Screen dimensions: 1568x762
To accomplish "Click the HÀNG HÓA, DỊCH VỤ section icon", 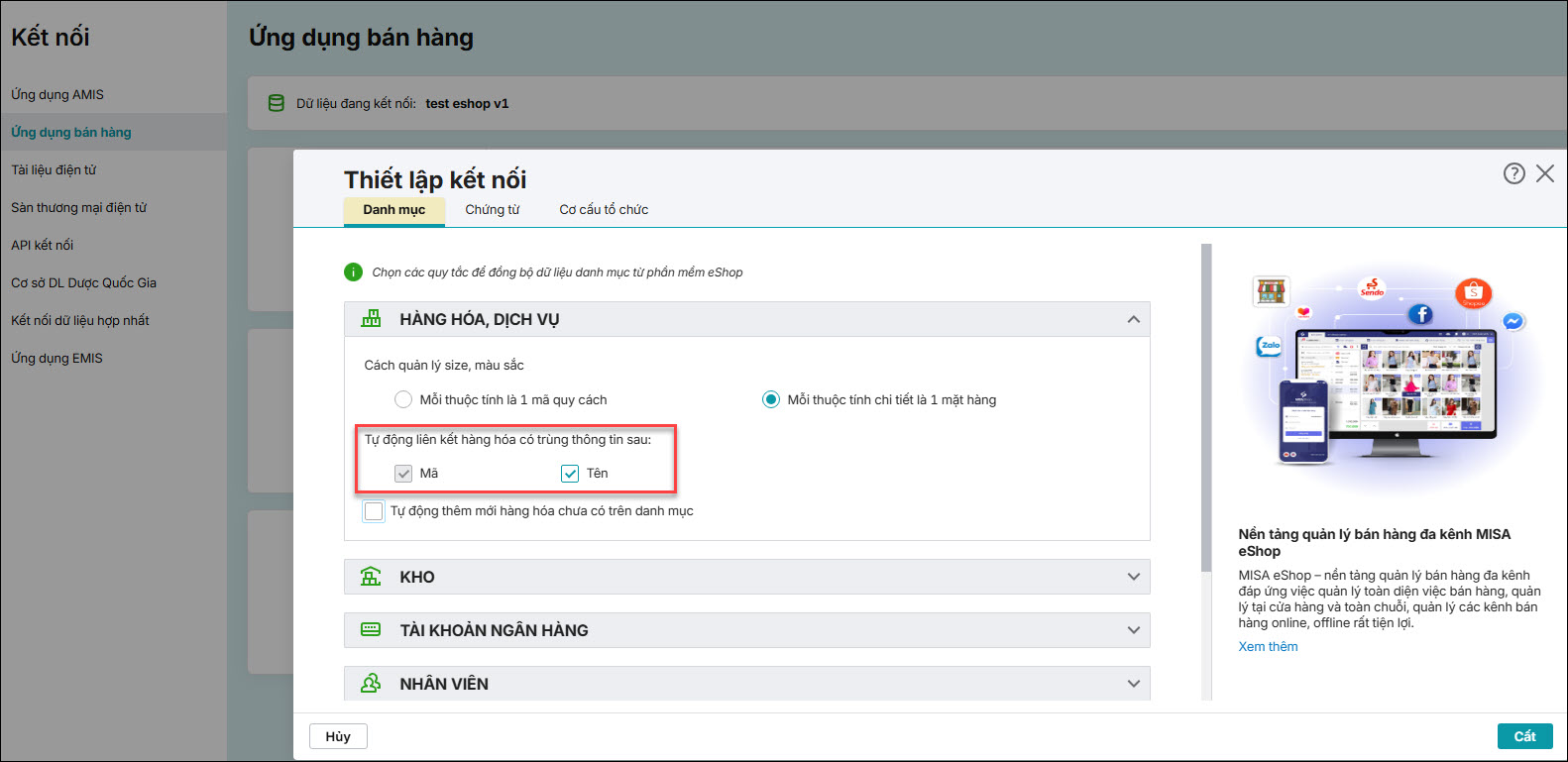I will tap(372, 319).
